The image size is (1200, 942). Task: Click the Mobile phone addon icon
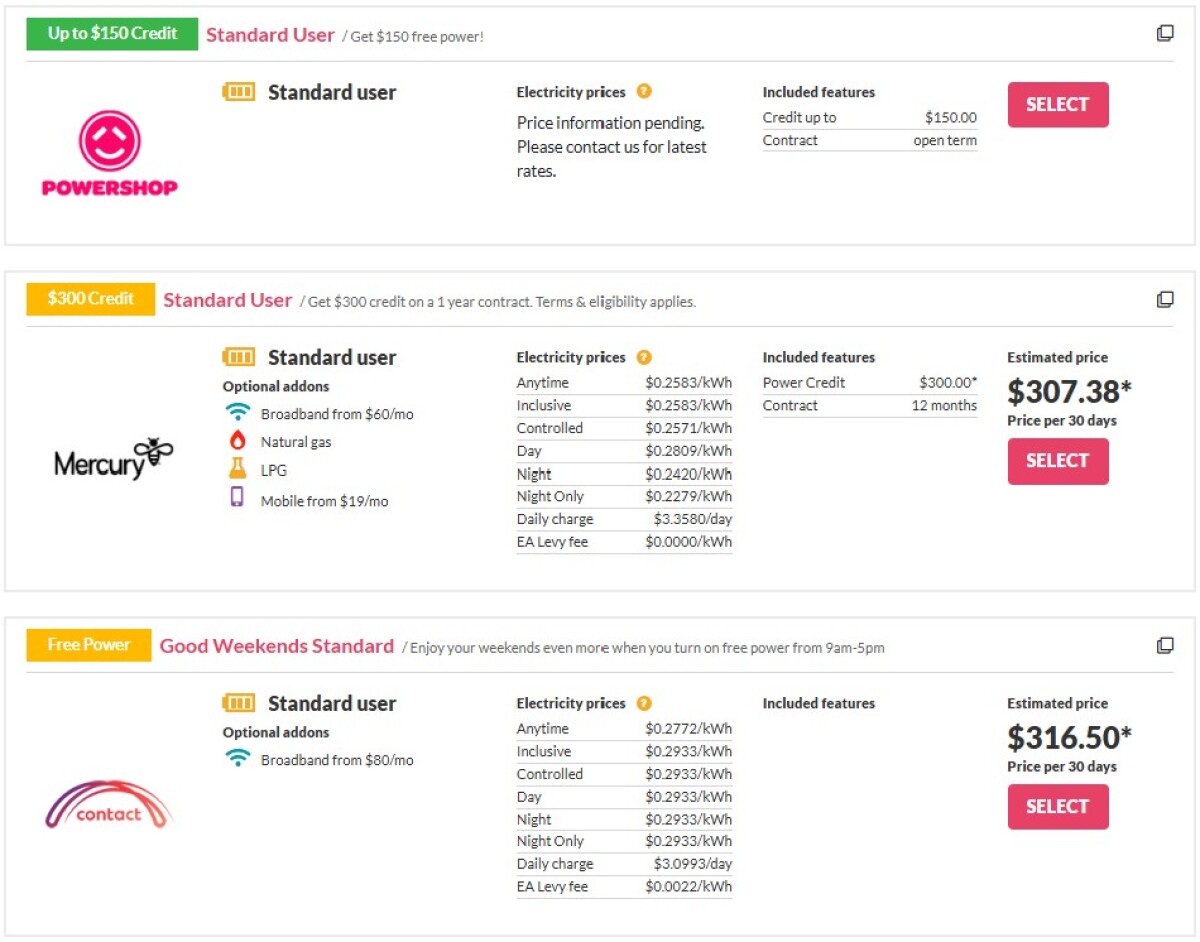(236, 496)
